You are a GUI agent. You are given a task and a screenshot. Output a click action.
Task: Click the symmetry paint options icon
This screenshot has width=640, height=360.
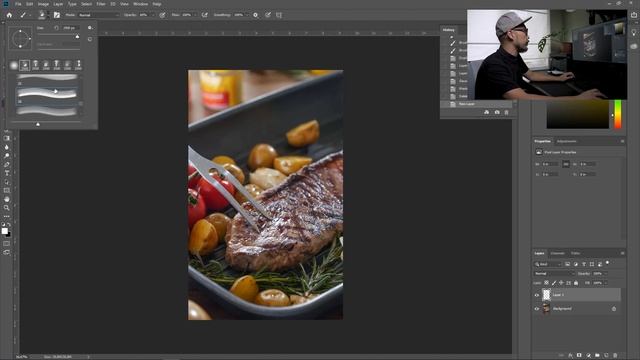point(279,15)
